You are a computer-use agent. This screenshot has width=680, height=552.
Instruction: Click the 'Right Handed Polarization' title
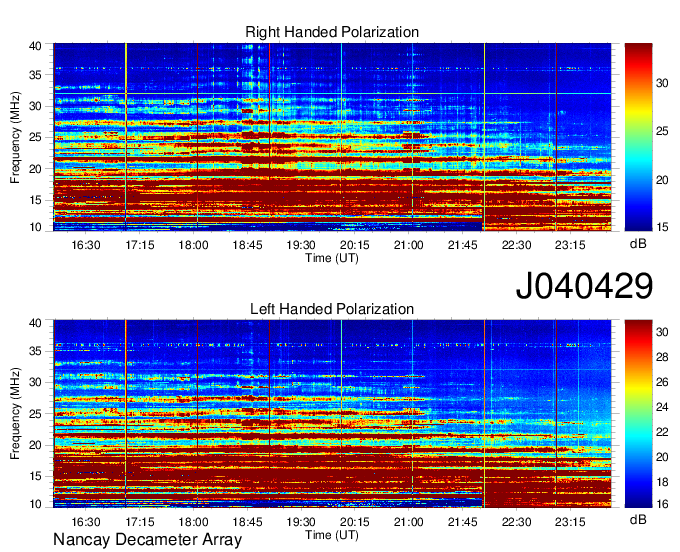332,32
